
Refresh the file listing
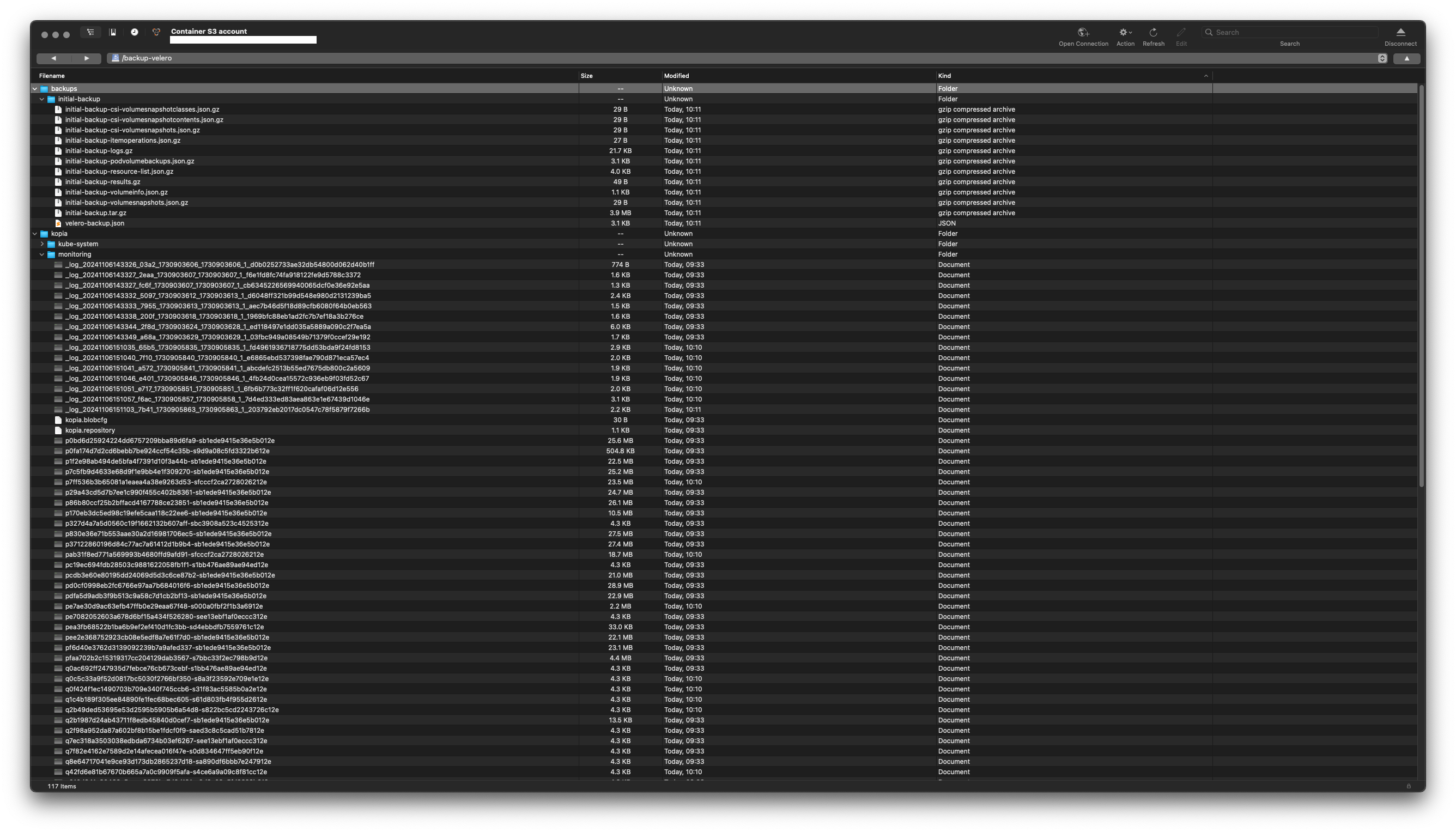point(1153,33)
